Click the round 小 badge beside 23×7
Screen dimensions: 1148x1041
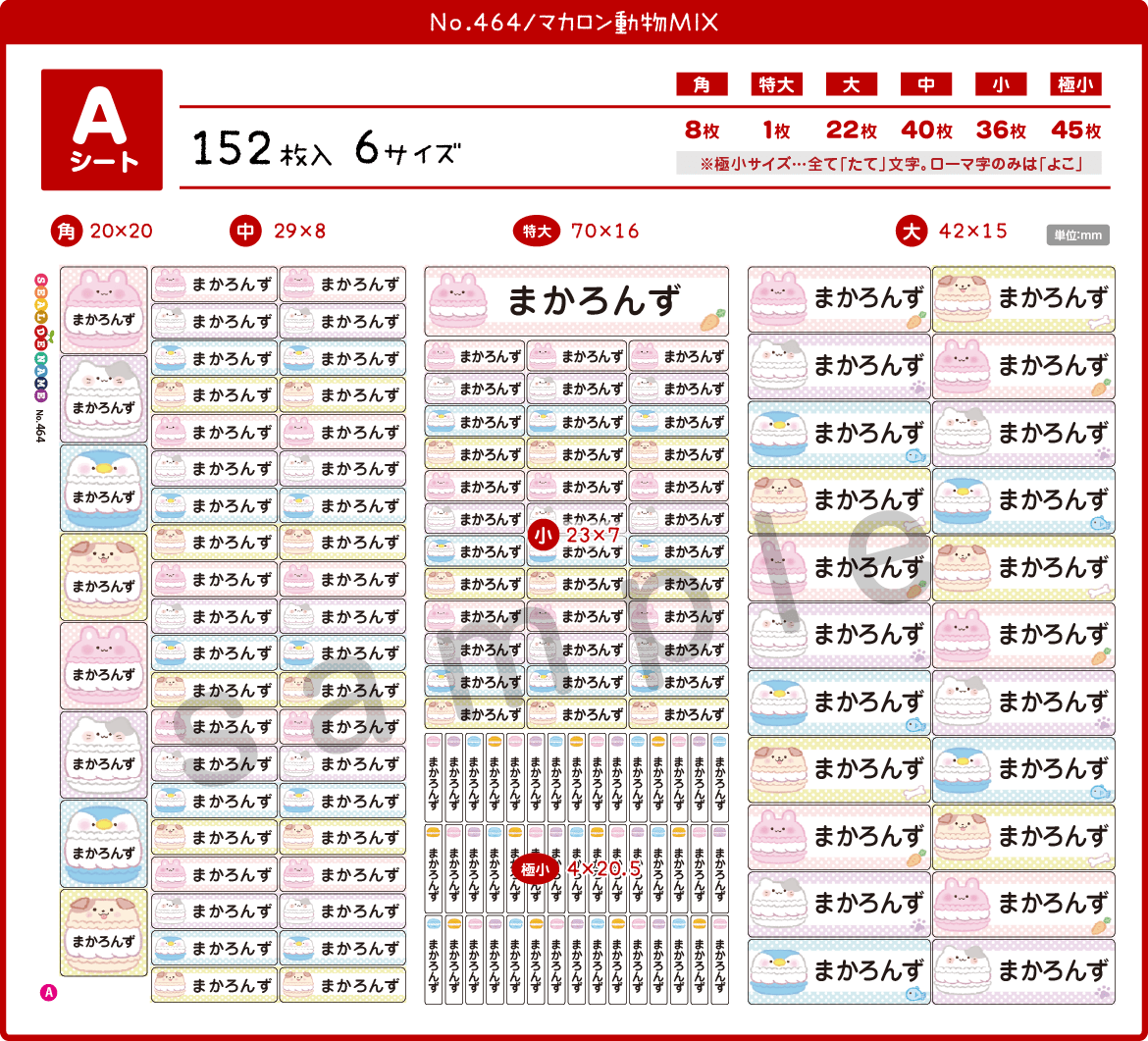point(543,536)
